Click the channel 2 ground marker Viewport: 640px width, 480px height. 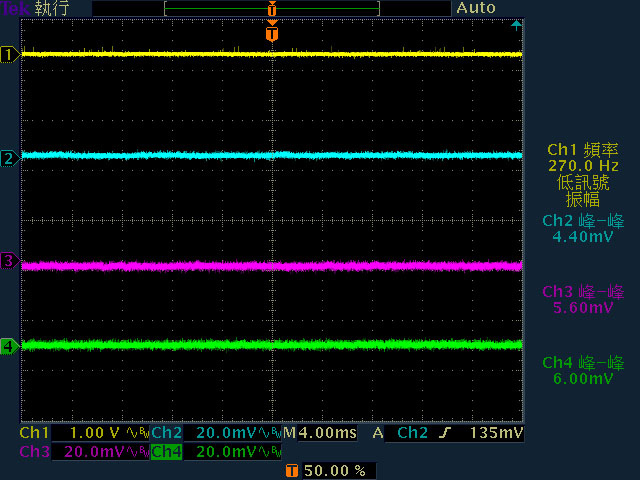10,158
